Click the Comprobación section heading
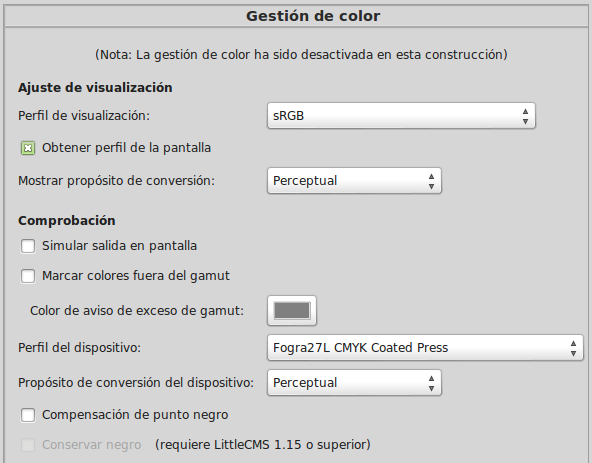The image size is (592, 463). (x=67, y=221)
